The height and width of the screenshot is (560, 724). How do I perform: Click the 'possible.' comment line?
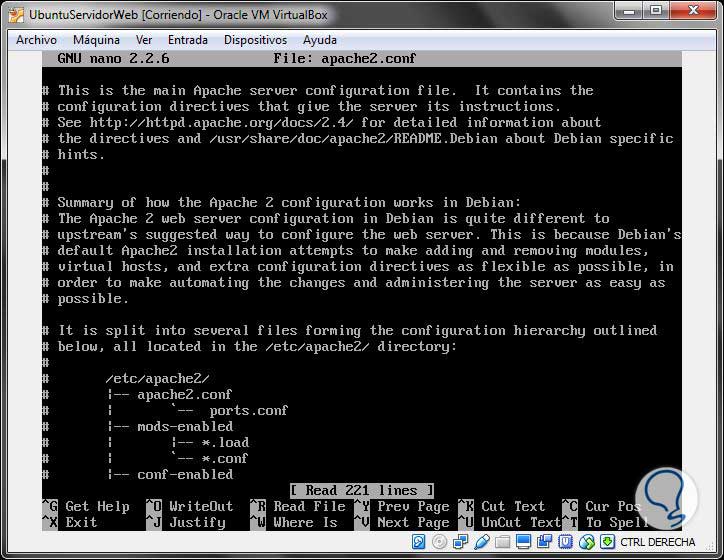pyautogui.click(x=86, y=299)
